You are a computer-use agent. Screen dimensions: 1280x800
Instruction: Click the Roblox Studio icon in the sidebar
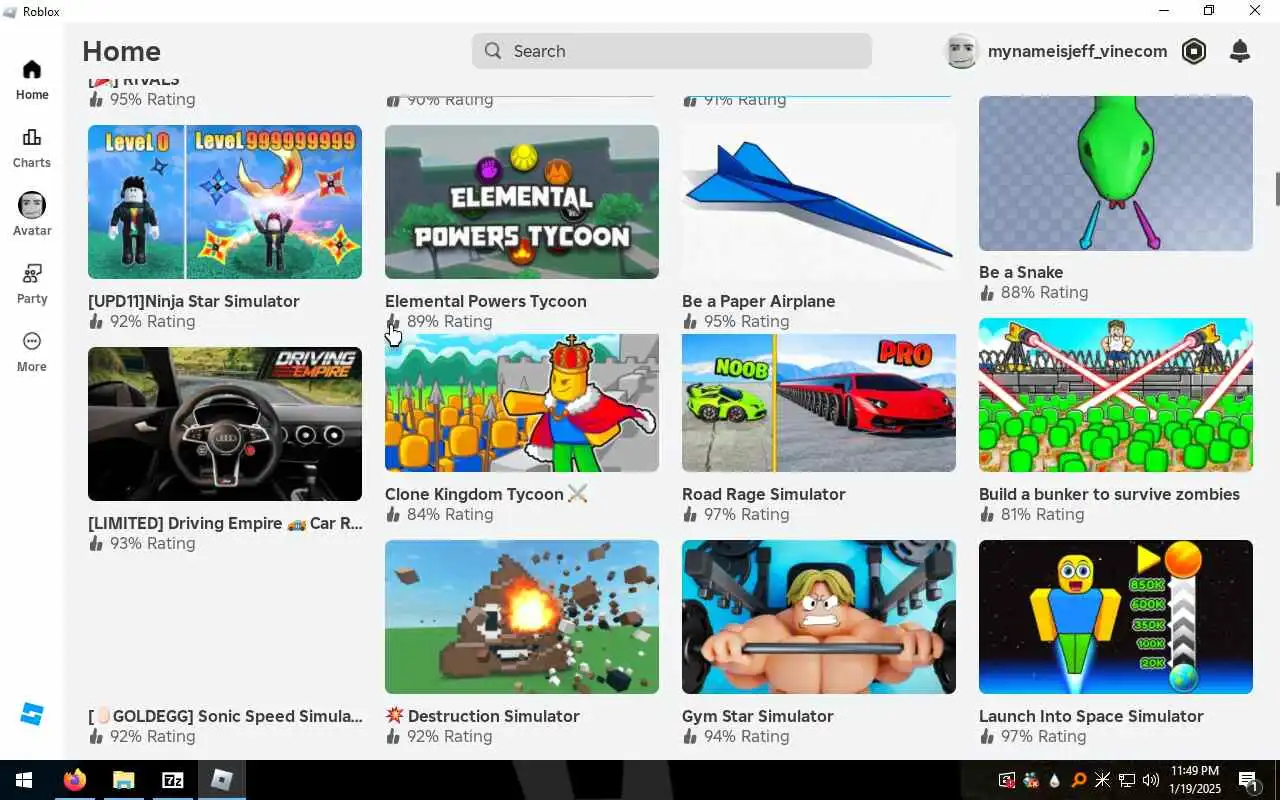32,714
